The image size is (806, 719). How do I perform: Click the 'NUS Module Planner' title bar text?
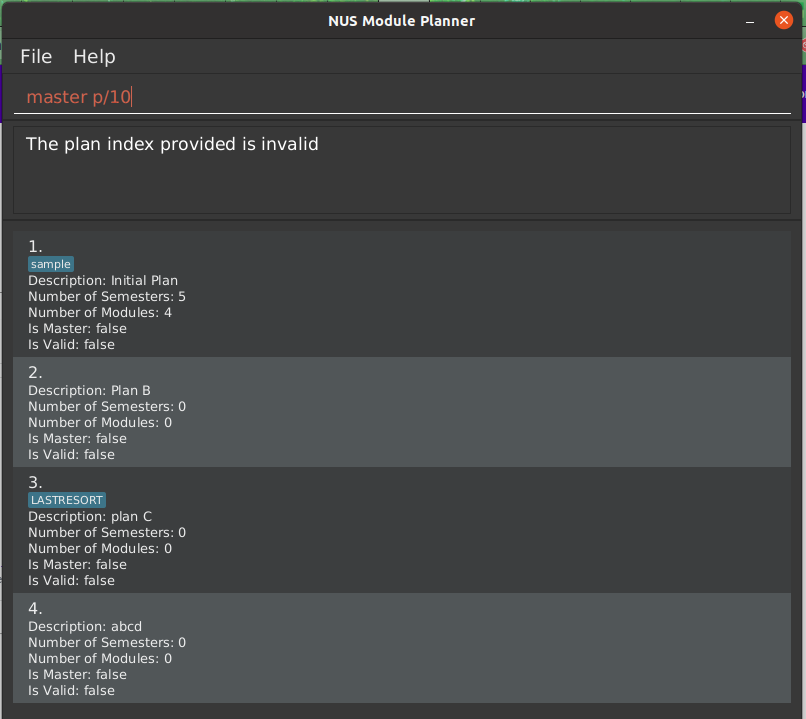(x=401, y=21)
